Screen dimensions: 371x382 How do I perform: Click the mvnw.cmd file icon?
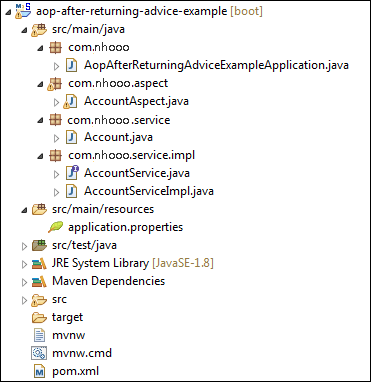[39, 353]
